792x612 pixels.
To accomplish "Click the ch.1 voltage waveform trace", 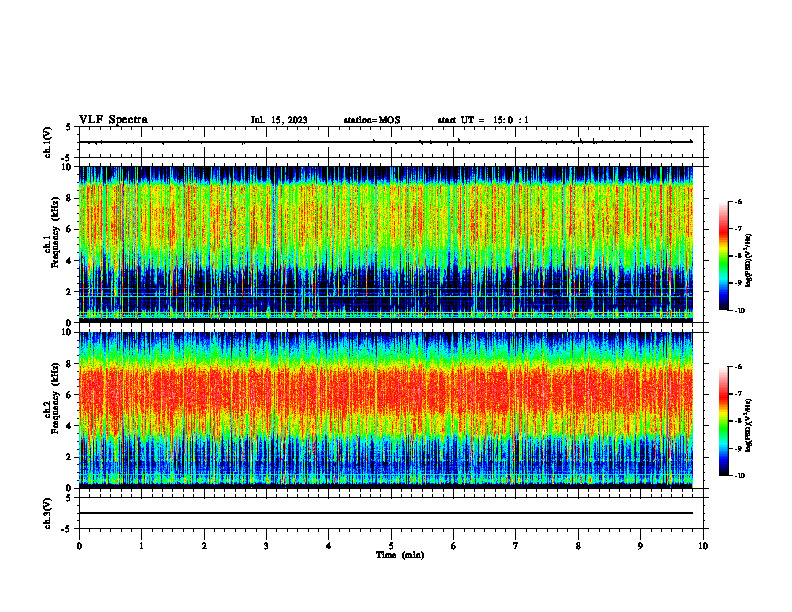I will pos(386,142).
